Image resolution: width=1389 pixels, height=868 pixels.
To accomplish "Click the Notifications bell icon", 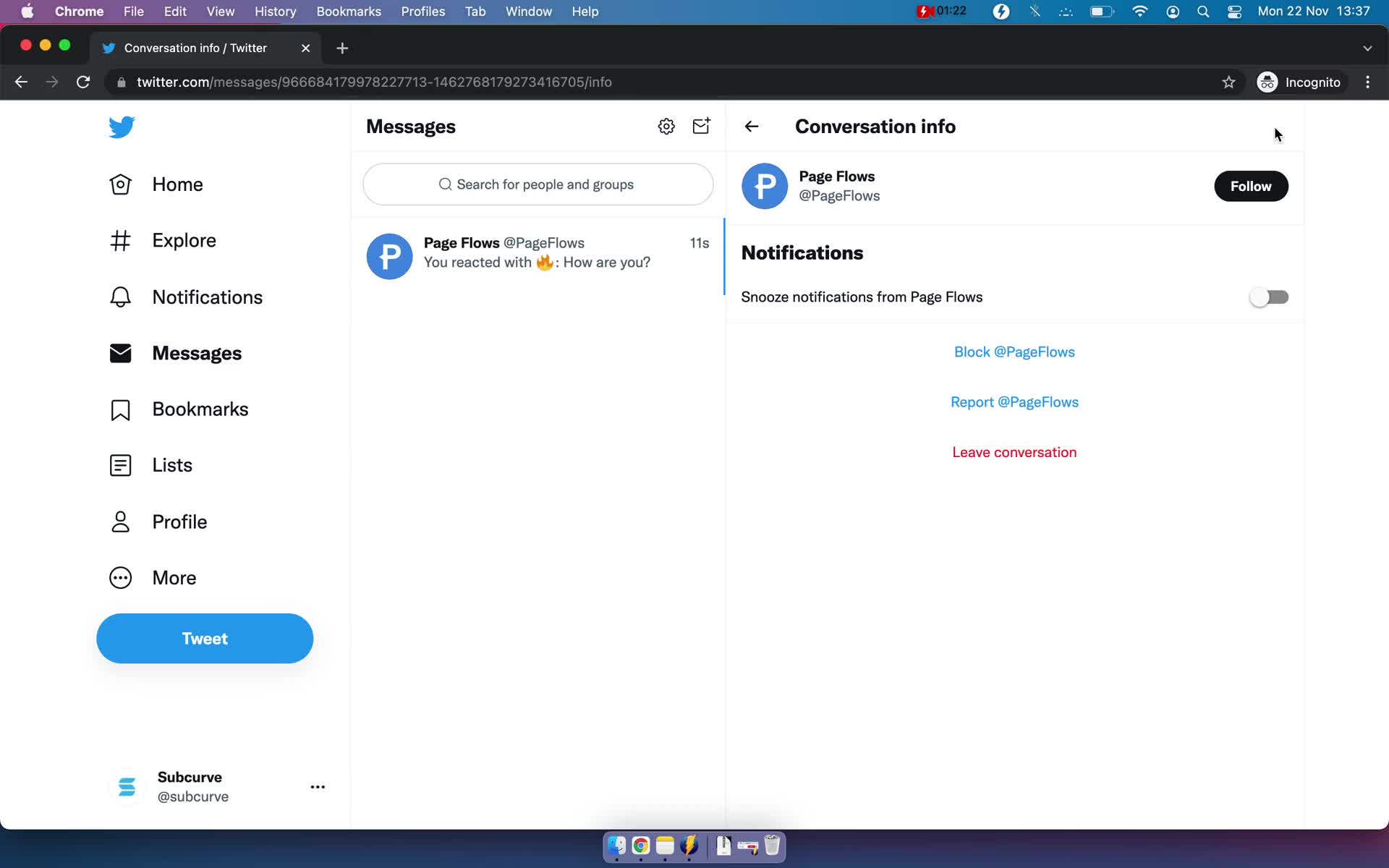I will pyautogui.click(x=120, y=296).
